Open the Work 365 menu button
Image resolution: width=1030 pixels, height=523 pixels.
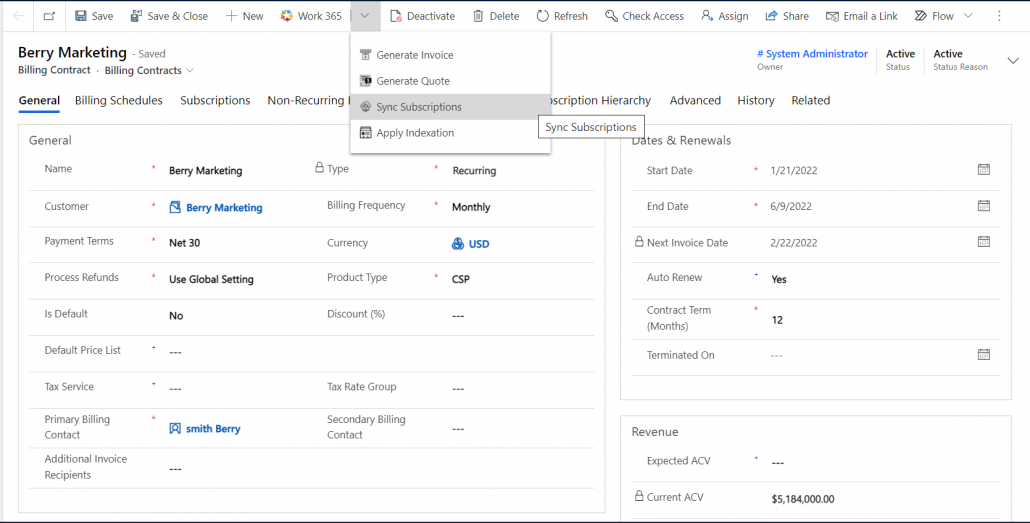pyautogui.click(x=311, y=16)
